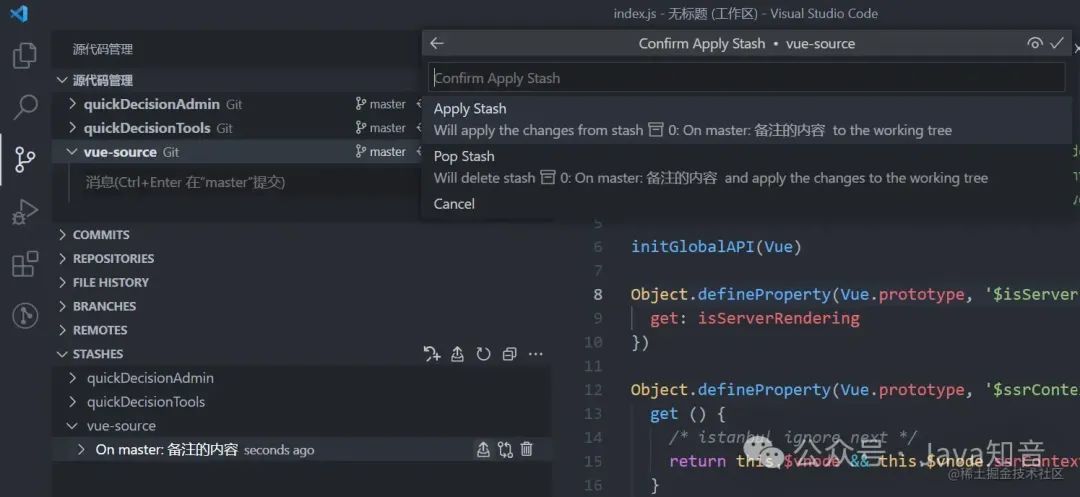Confirm selection with the checkmark icon

pyautogui.click(x=1057, y=43)
